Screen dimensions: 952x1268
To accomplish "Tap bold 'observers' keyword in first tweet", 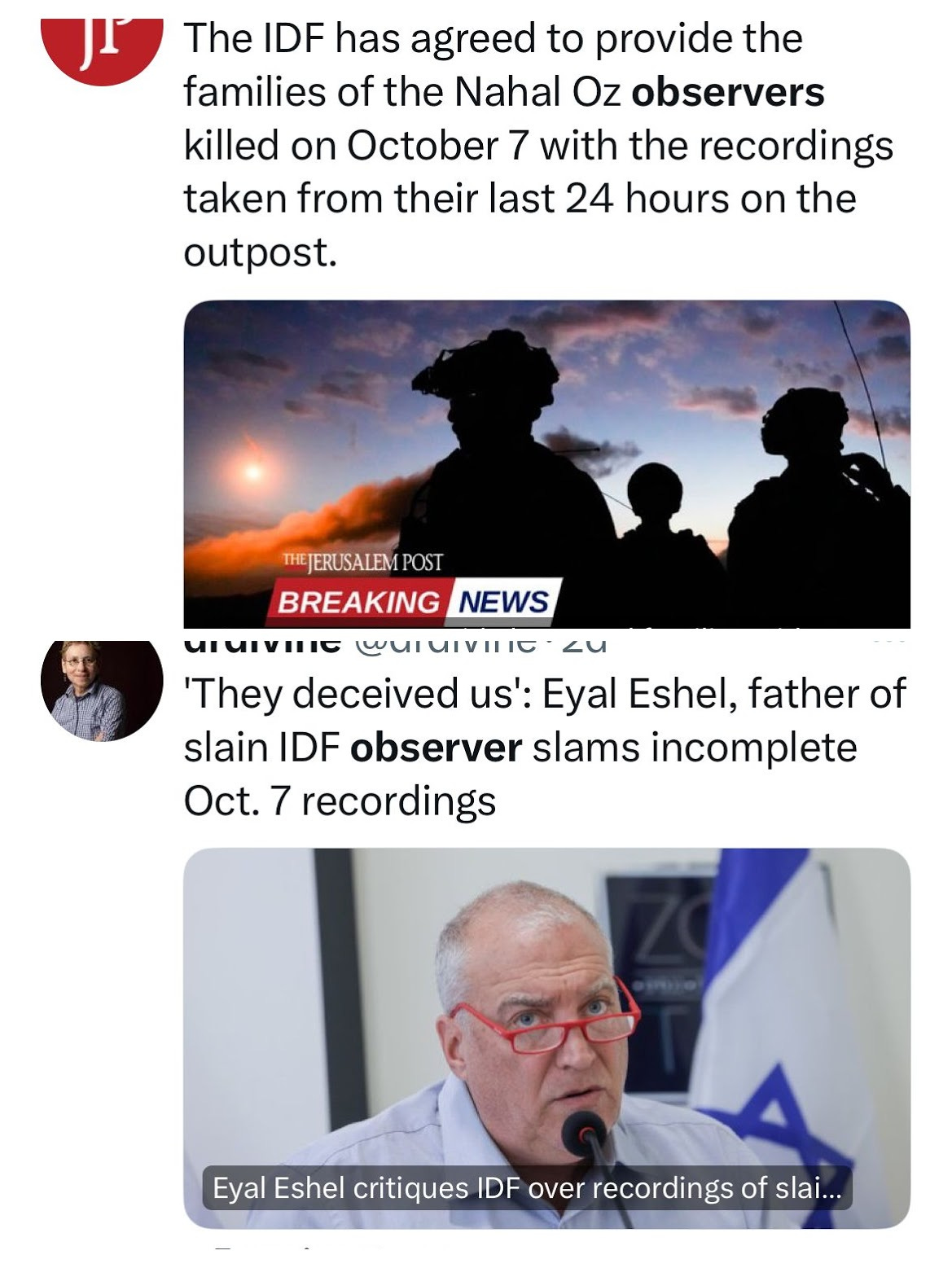I will (x=728, y=92).
